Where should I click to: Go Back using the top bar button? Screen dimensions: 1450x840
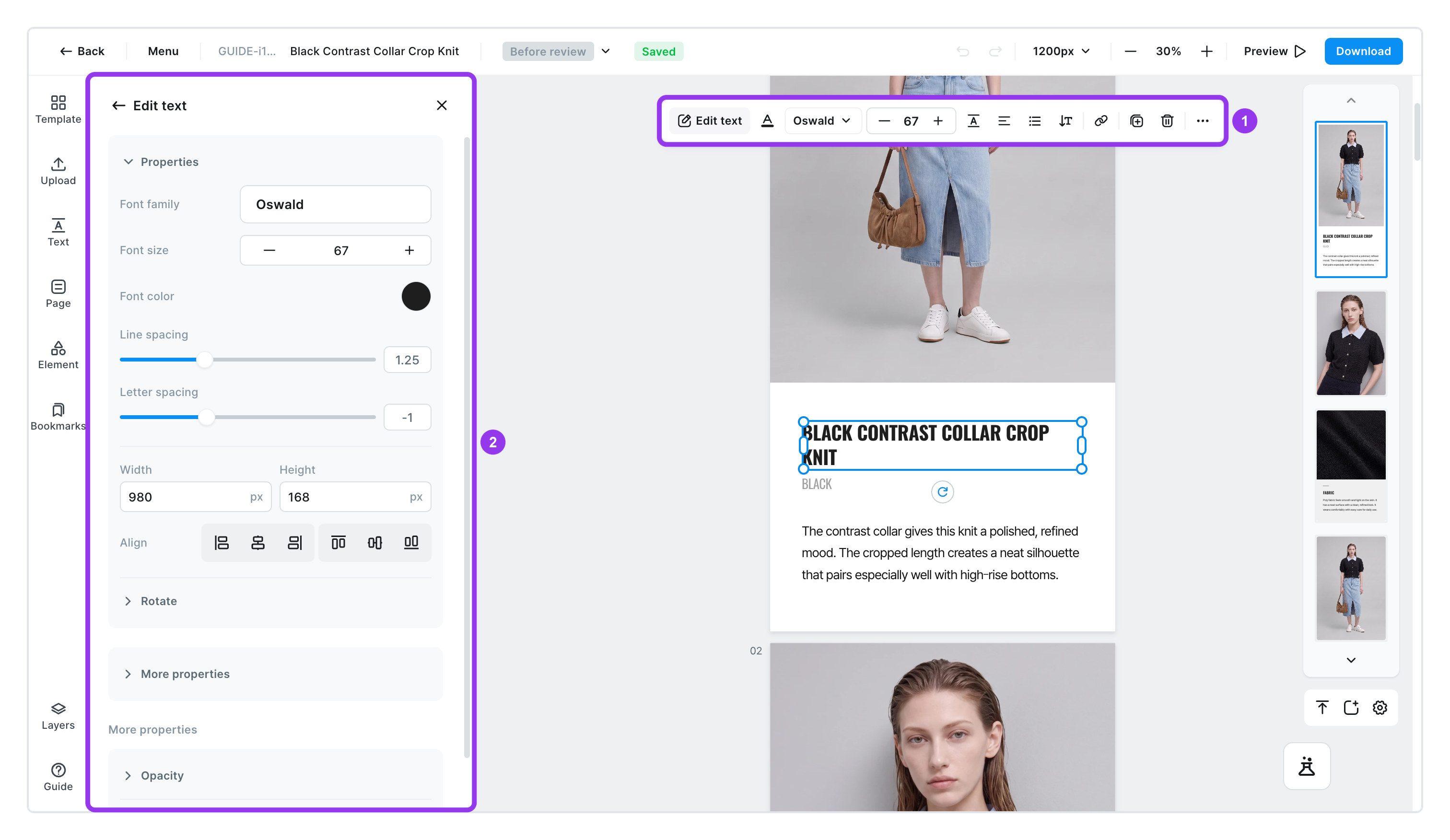(82, 51)
